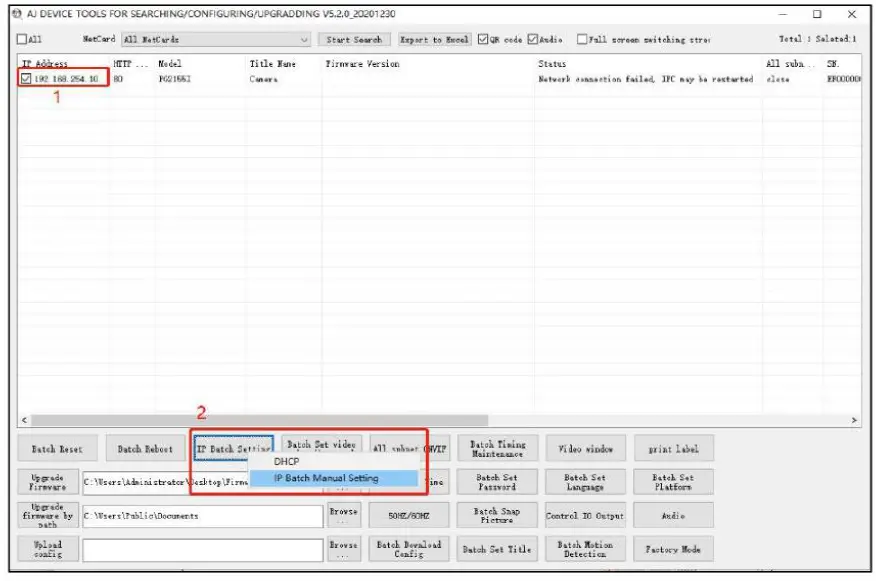Choose DHCP from popup menu
Image resolution: width=876 pixels, height=581 pixels.
[x=286, y=461]
